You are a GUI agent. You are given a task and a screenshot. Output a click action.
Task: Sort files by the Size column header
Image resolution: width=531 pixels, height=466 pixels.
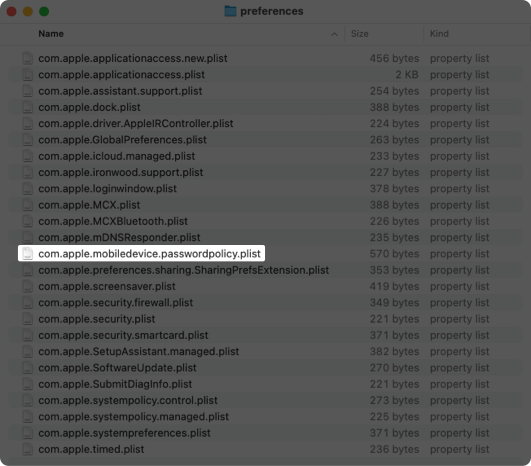coord(360,34)
